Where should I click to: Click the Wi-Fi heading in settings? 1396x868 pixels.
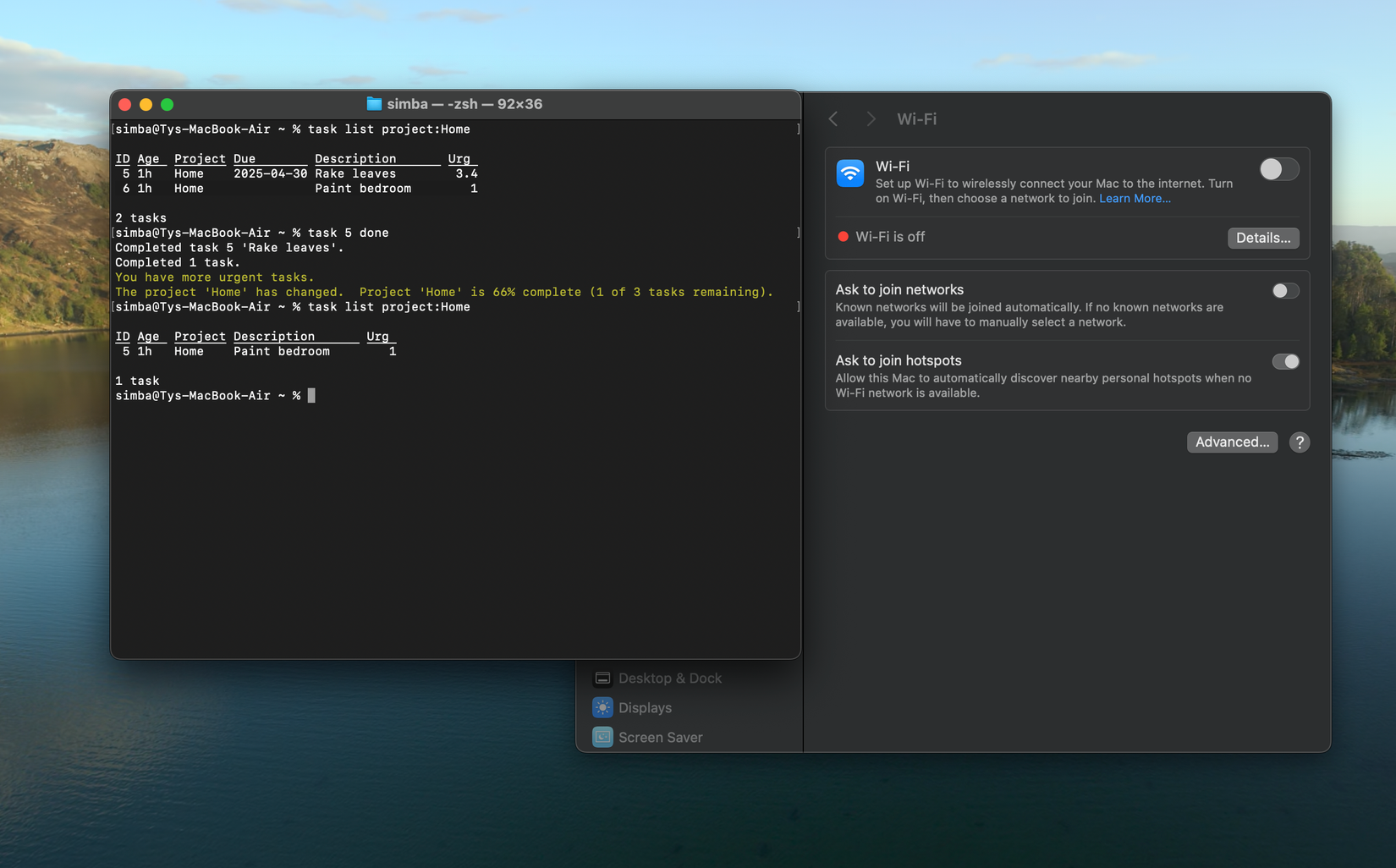point(916,119)
